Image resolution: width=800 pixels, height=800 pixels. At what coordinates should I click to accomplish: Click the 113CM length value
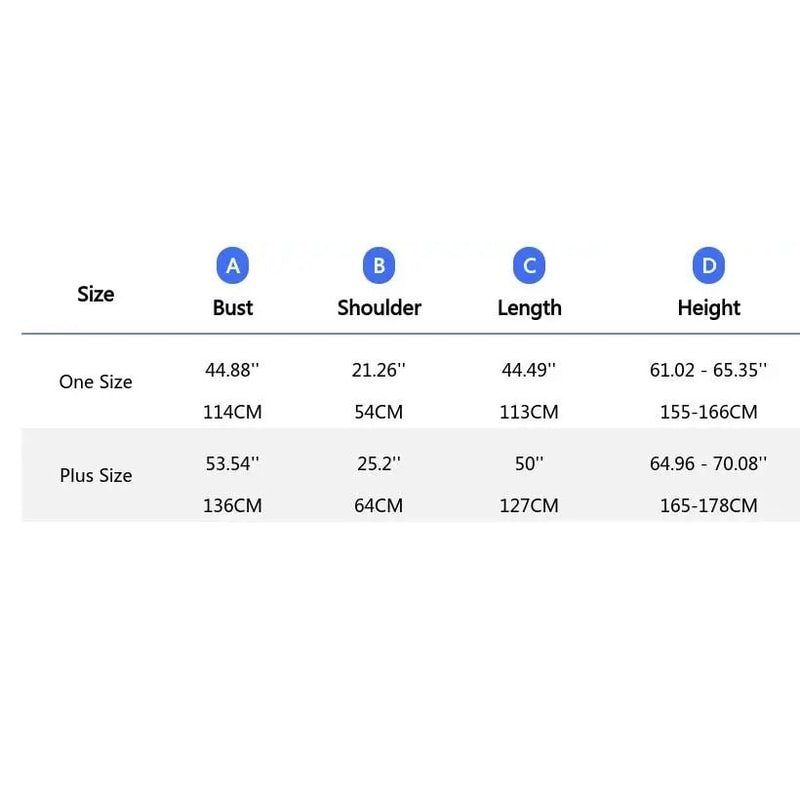(x=529, y=412)
